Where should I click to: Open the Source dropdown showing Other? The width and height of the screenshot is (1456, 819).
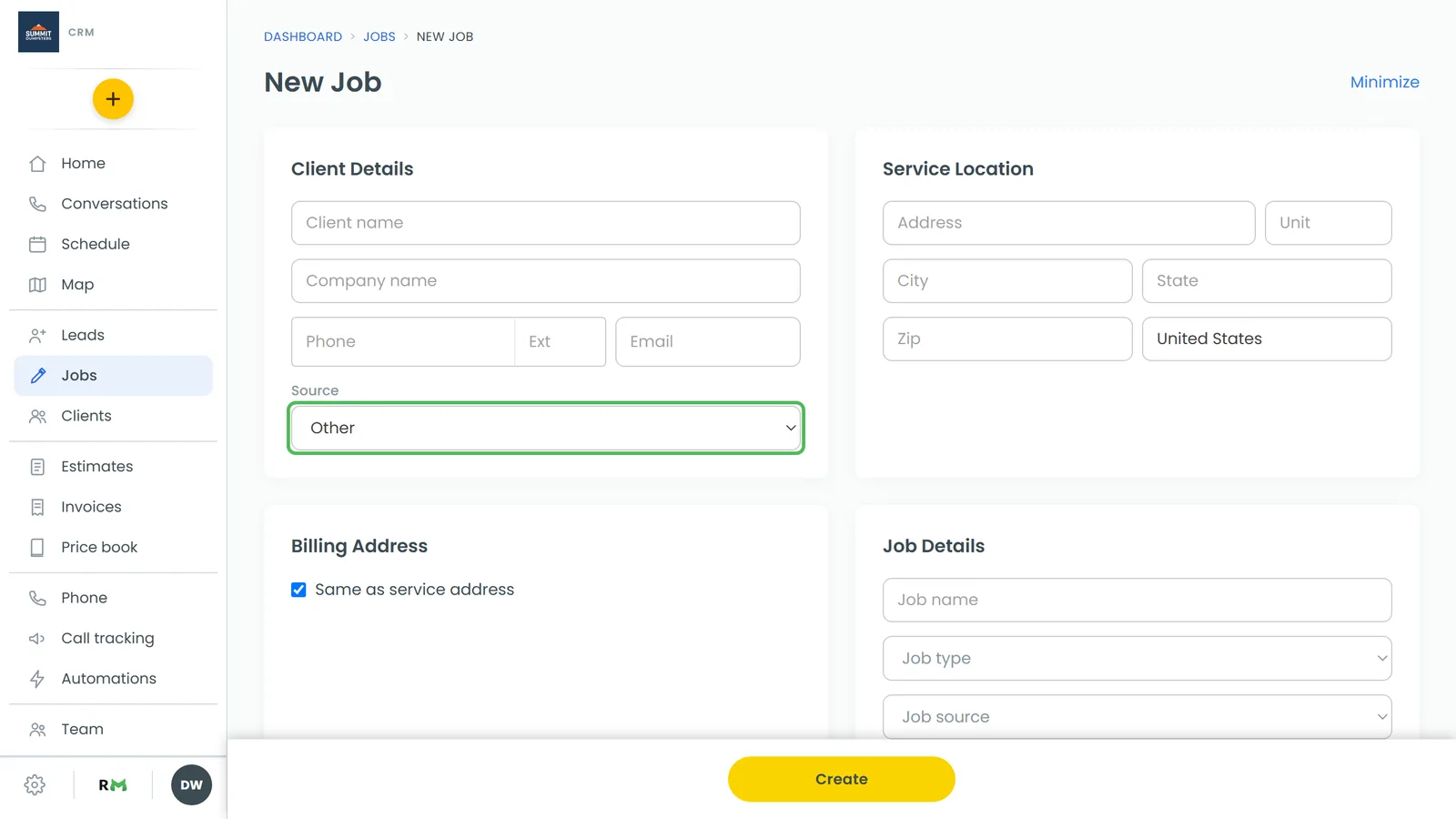coord(546,428)
